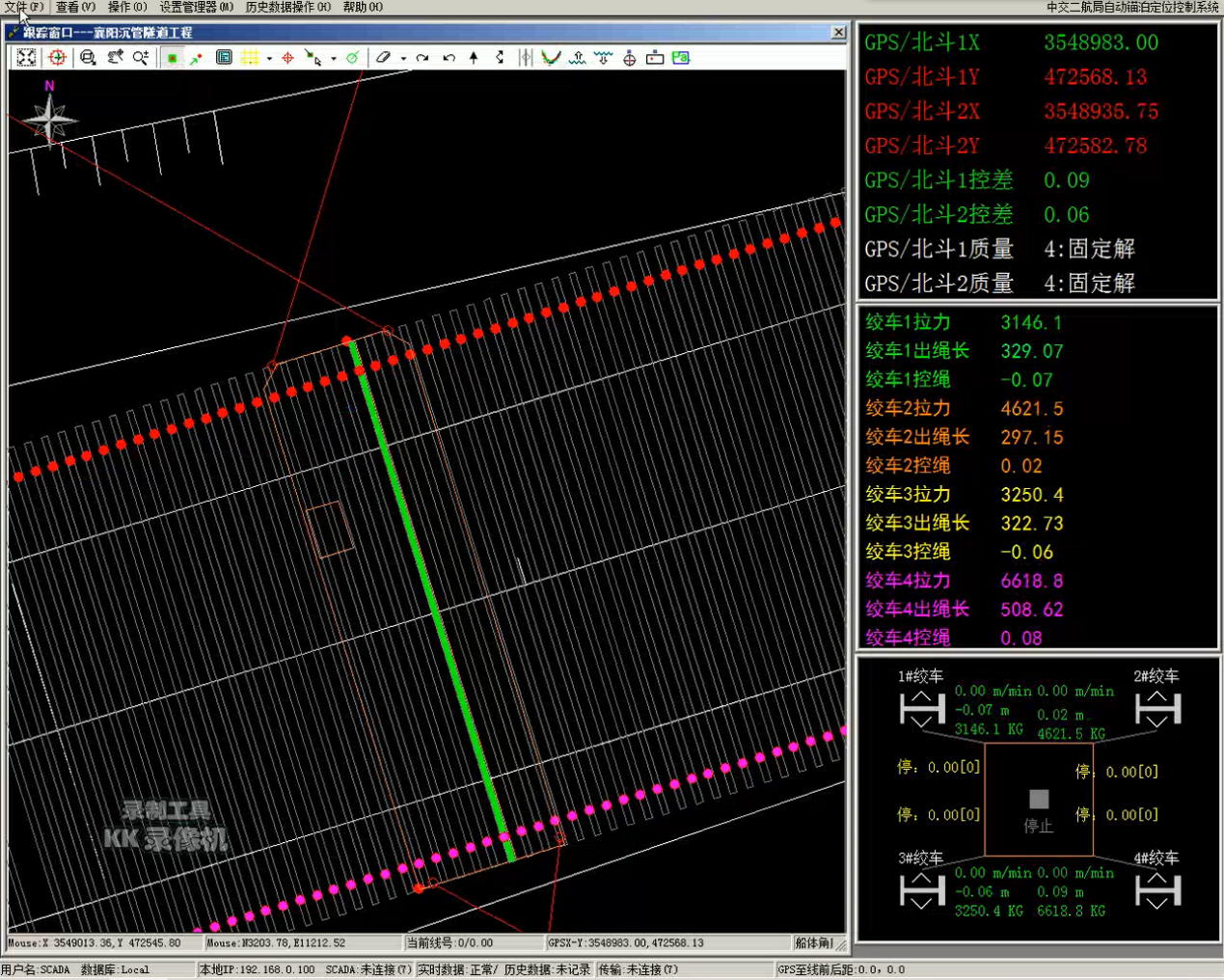Image resolution: width=1224 pixels, height=980 pixels.
Task: Click the red crosshair target toolbar icon
Action: pos(58,58)
